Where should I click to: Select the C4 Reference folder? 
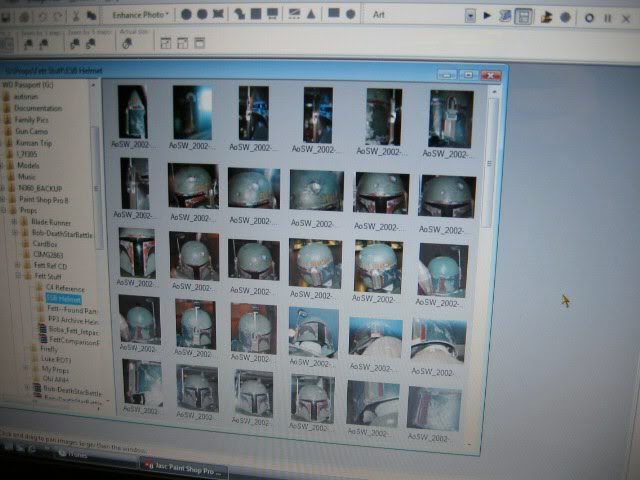click(x=65, y=288)
